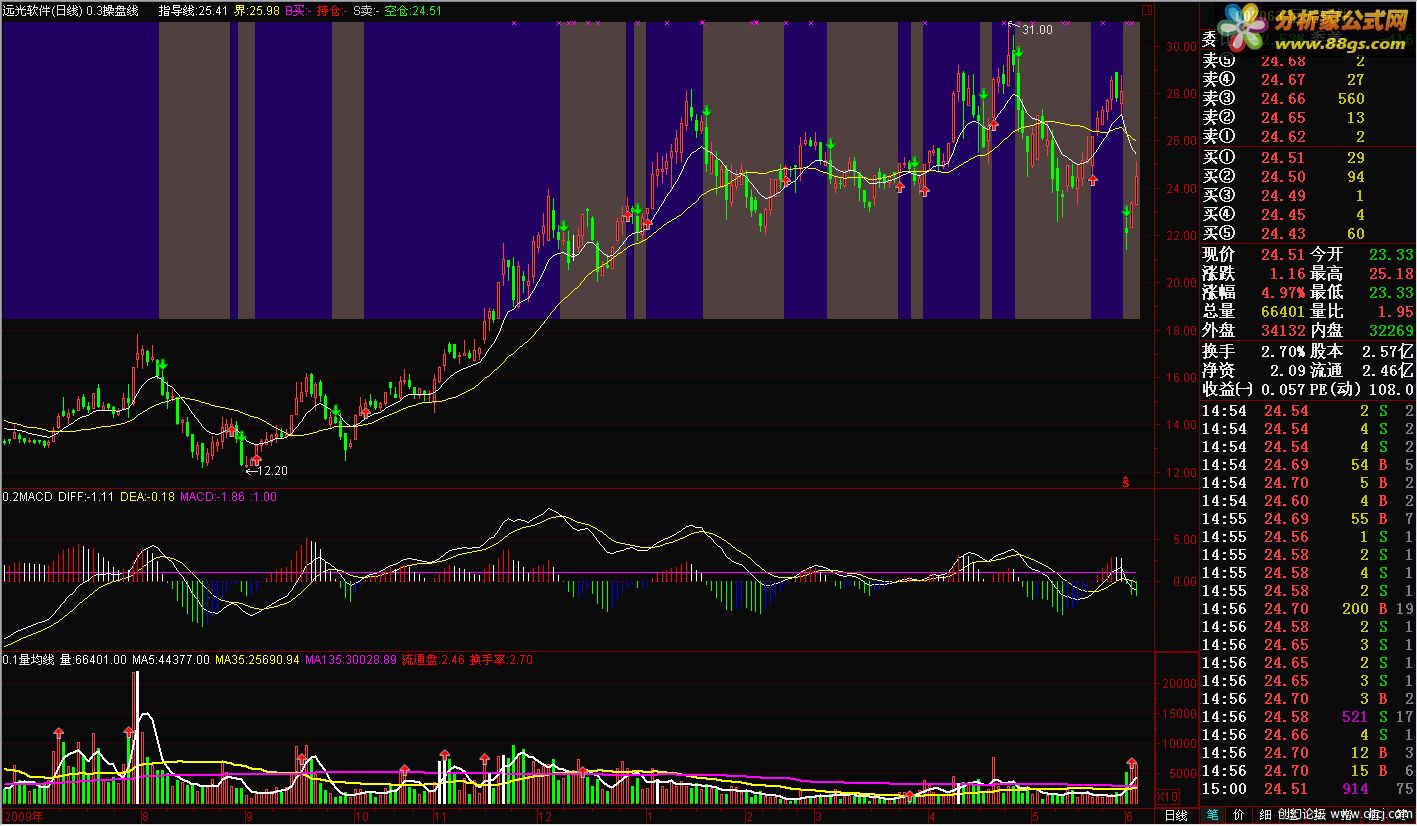Click the 12.20 low price marker
The width and height of the screenshot is (1417, 826).
273,470
